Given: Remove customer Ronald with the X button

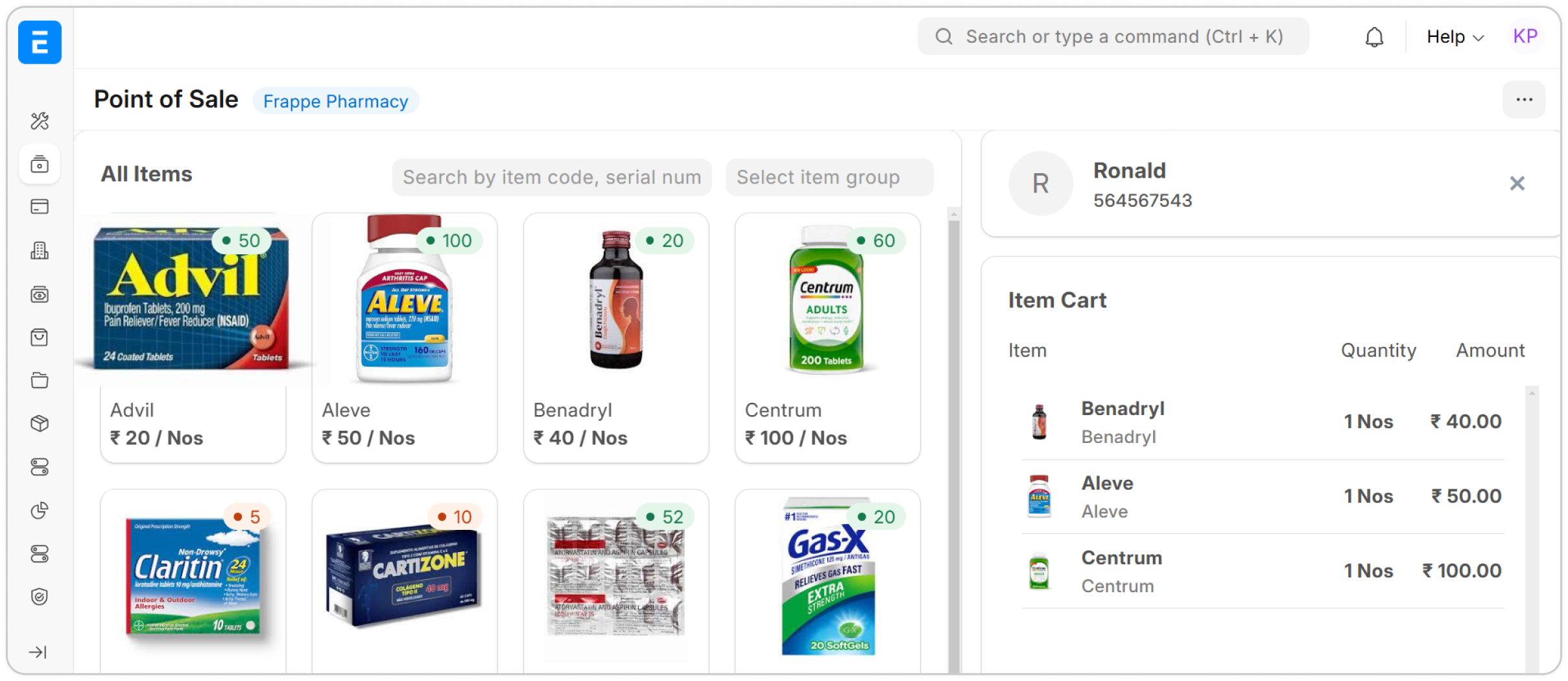Looking at the screenshot, I should 1517,184.
